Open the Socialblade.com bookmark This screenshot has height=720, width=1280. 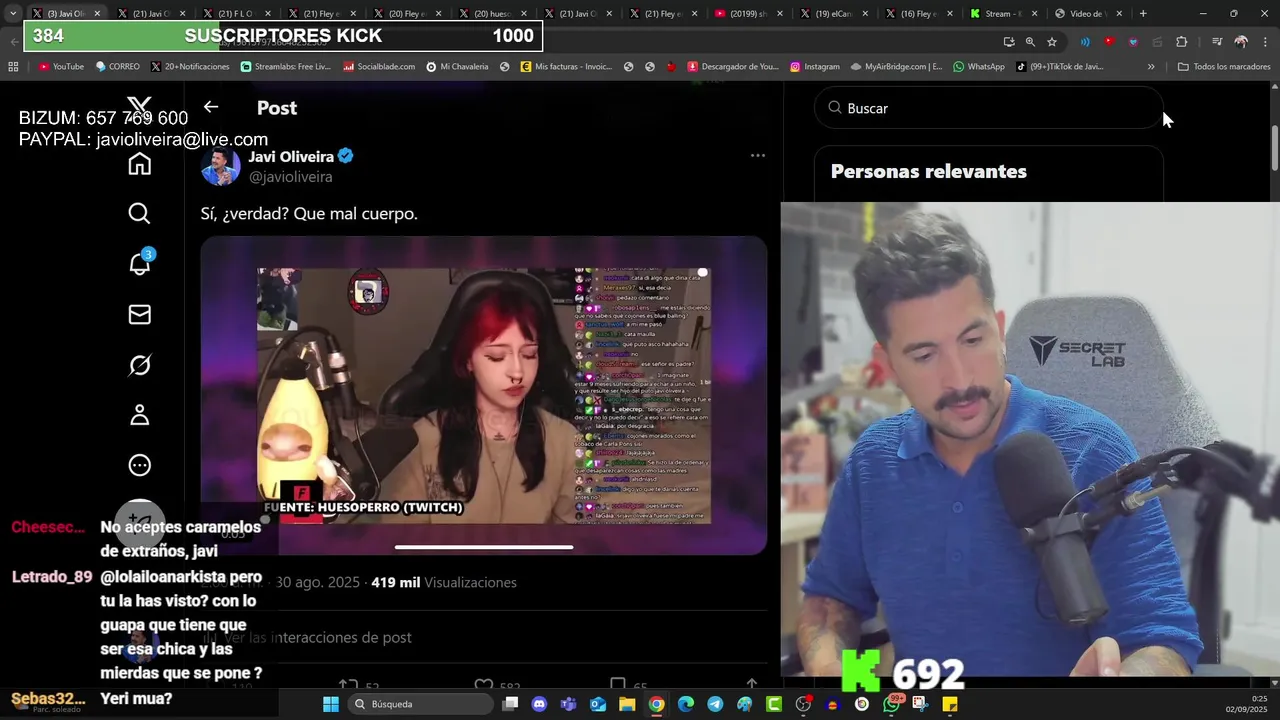click(379, 67)
